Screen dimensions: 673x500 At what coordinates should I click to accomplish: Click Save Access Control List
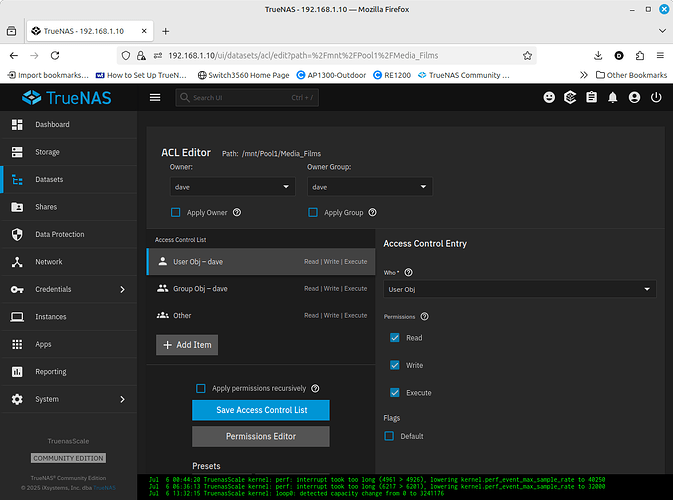click(261, 410)
